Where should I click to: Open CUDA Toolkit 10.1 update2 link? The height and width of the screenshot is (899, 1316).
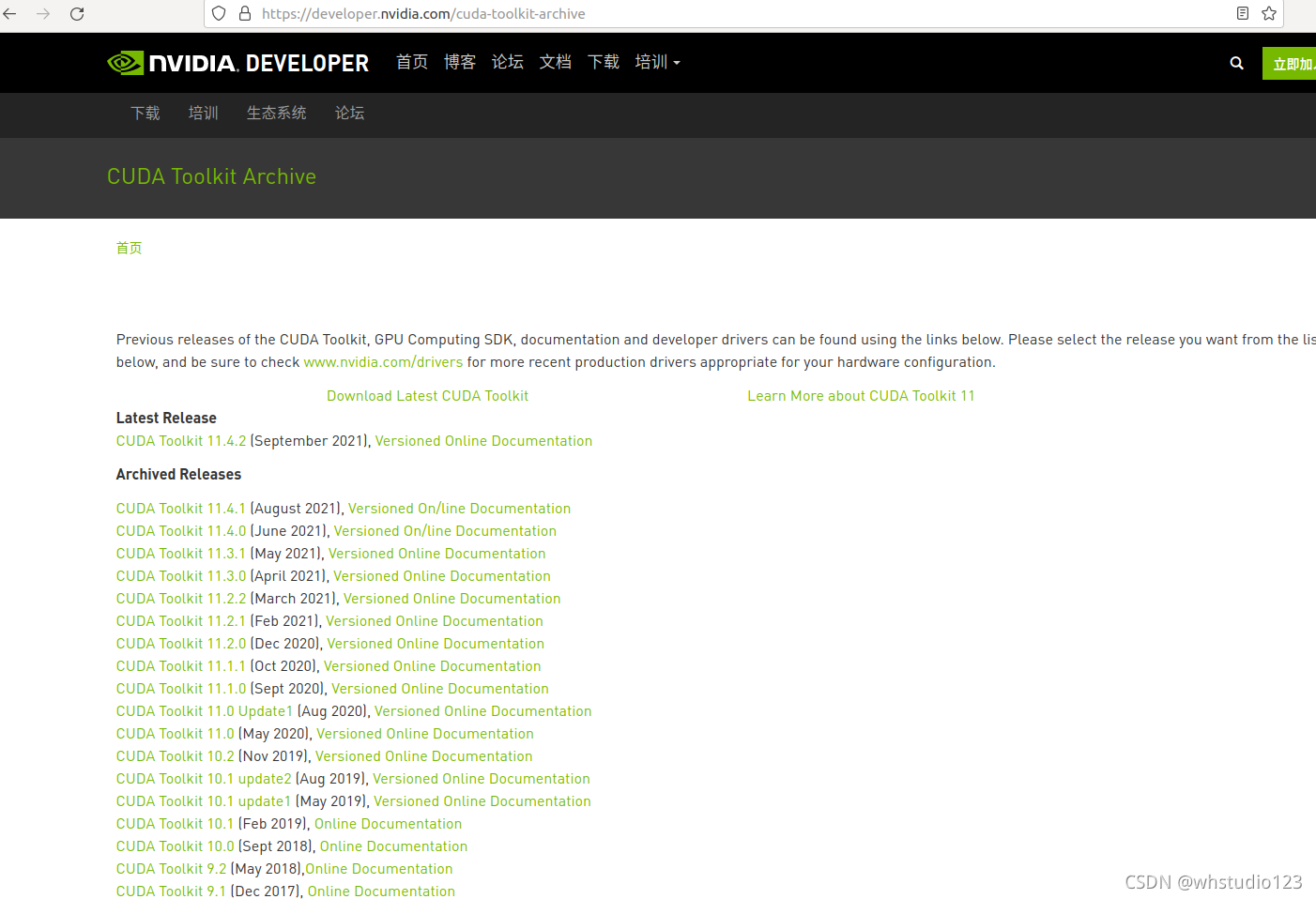click(204, 779)
